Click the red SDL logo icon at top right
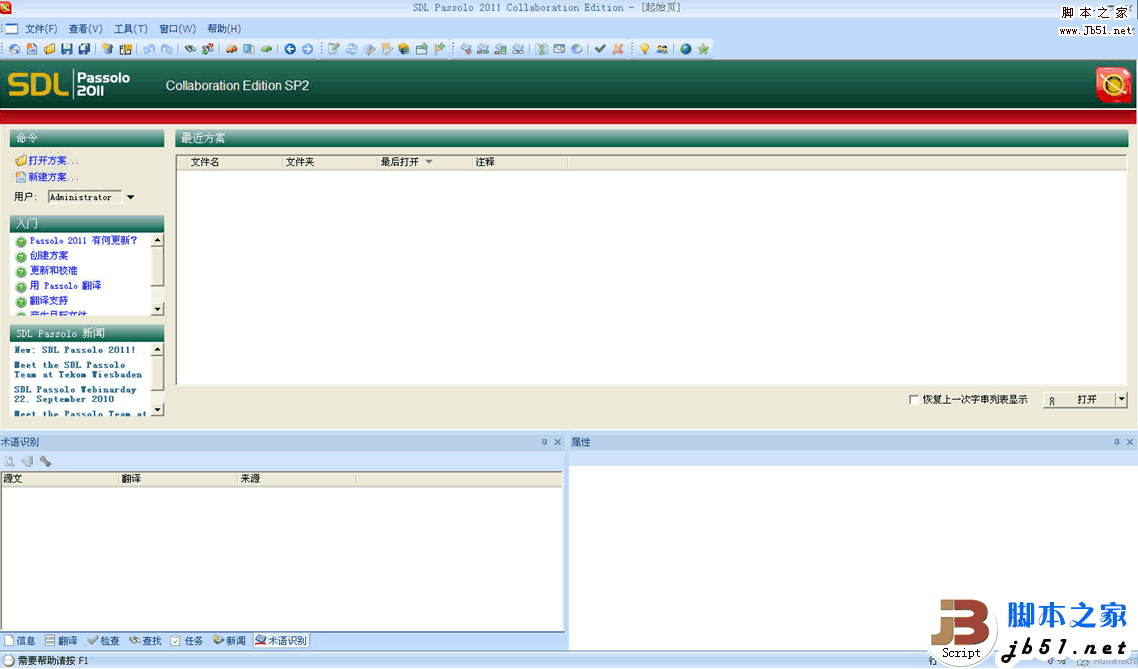1138x669 pixels. (x=1112, y=85)
